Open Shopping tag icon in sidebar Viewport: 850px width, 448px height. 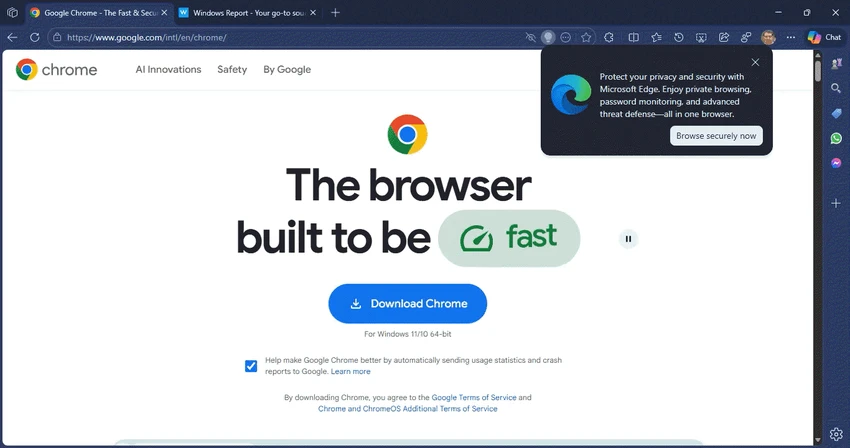pyautogui.click(x=836, y=113)
